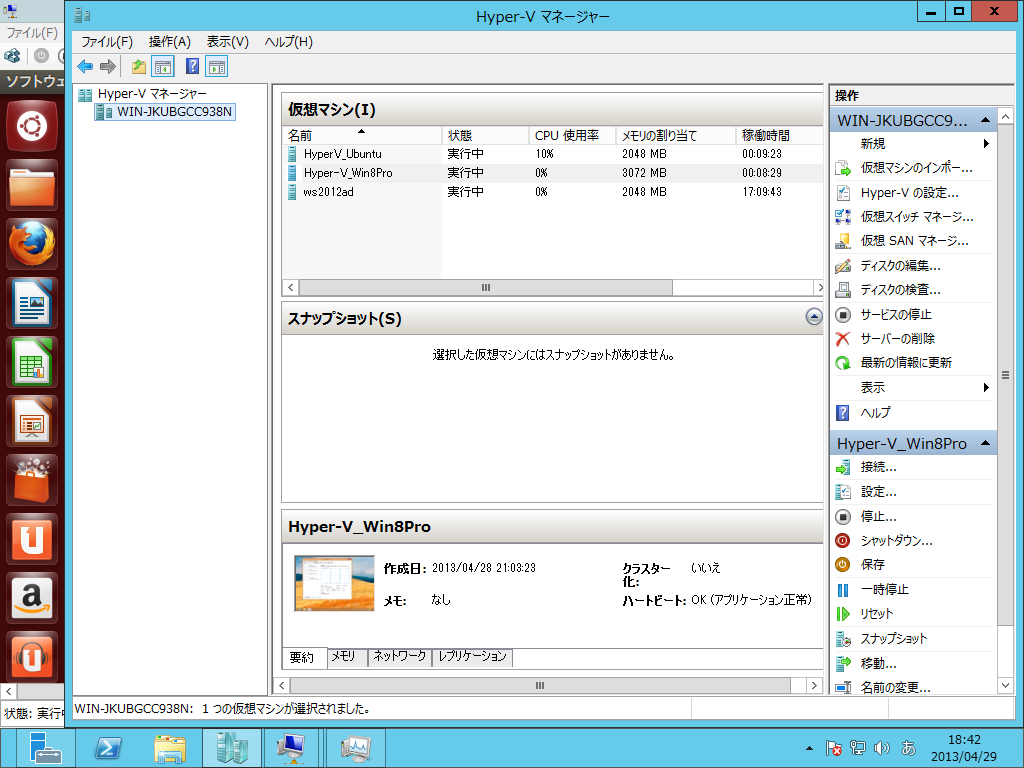Select the HyperV_Ubuntu virtual machine row
Viewport: 1024px width, 768px height.
coord(342,154)
